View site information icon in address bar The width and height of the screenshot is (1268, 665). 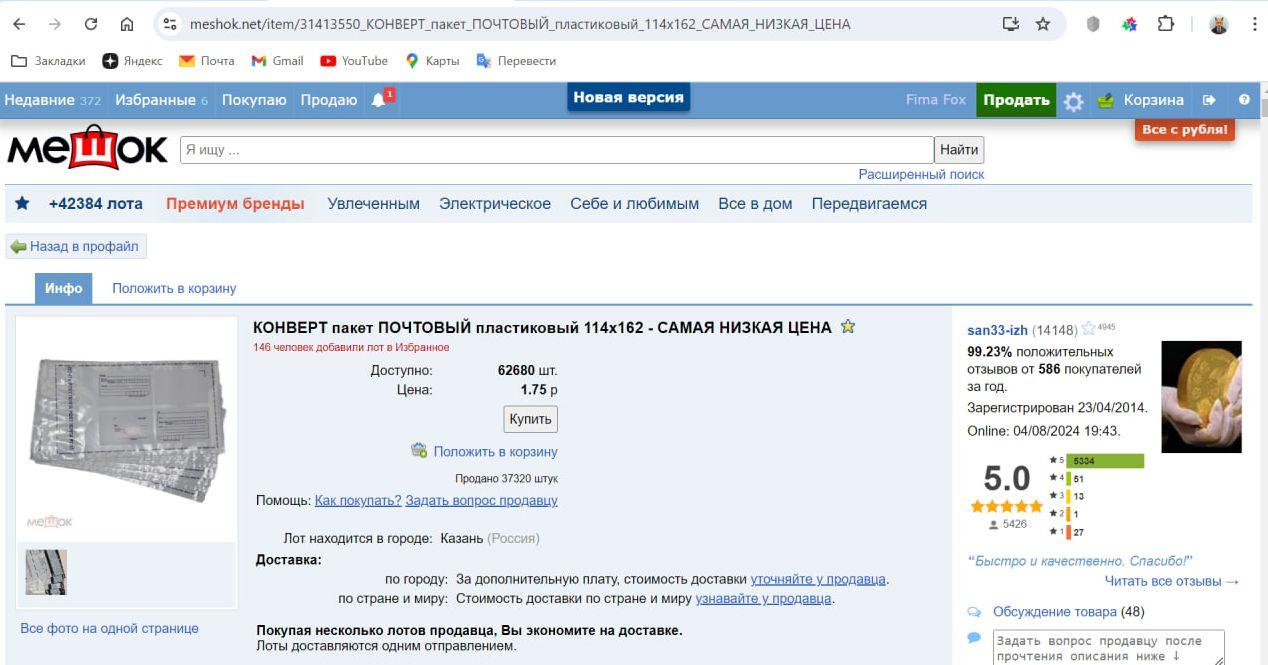point(169,24)
